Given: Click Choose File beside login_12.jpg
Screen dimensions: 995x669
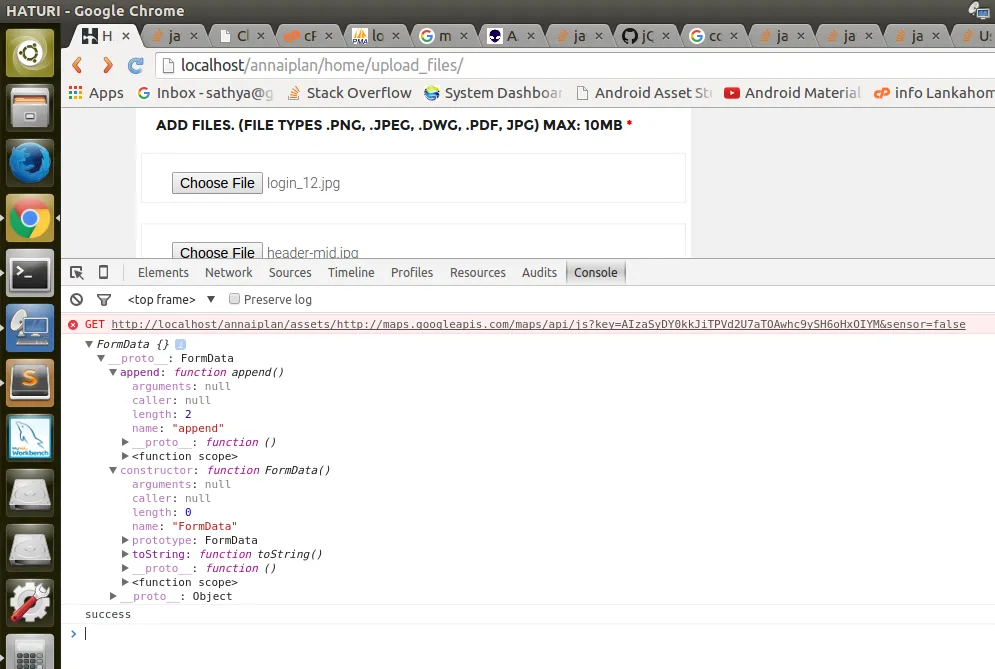Looking at the screenshot, I should (217, 183).
